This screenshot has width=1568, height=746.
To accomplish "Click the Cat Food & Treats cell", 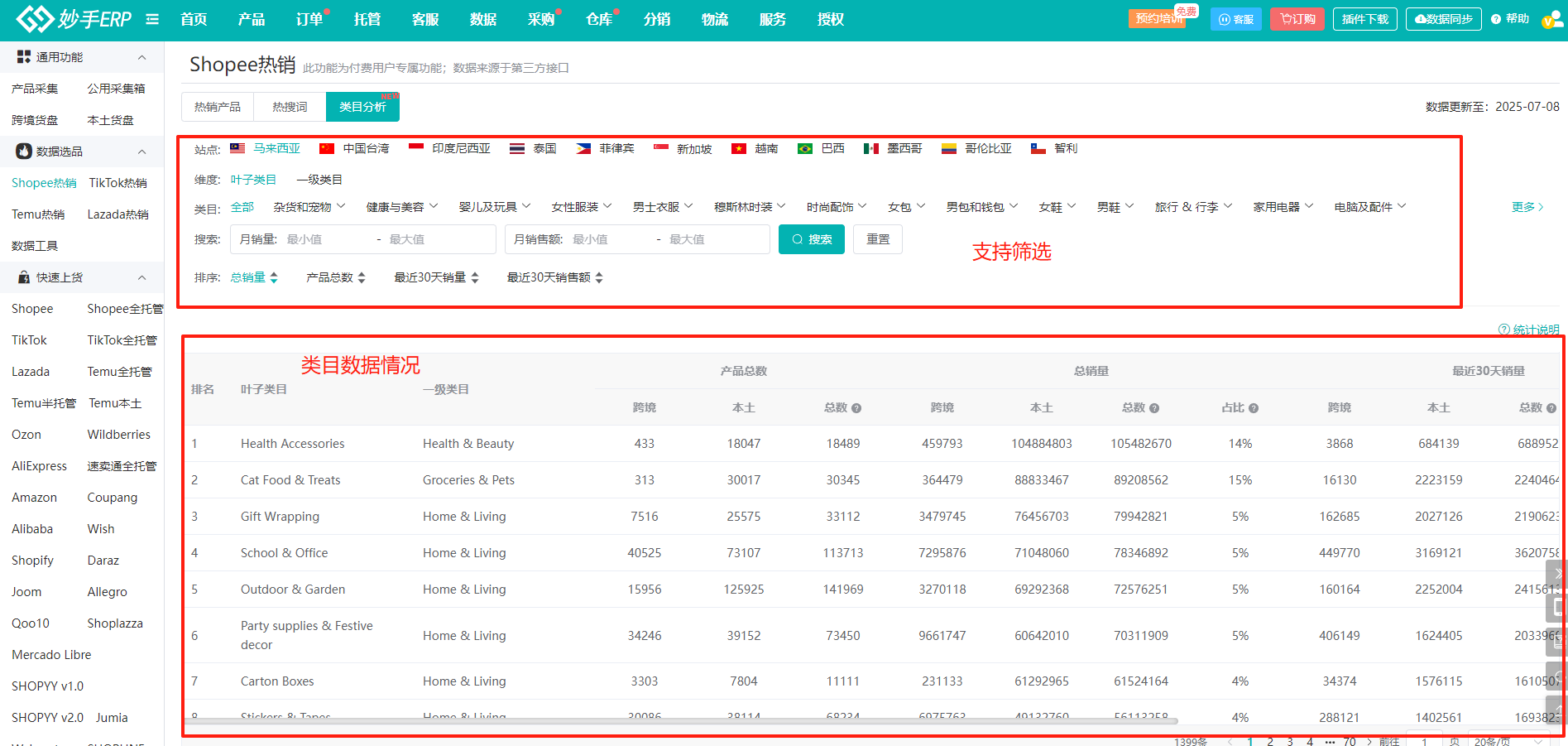I will tap(290, 480).
